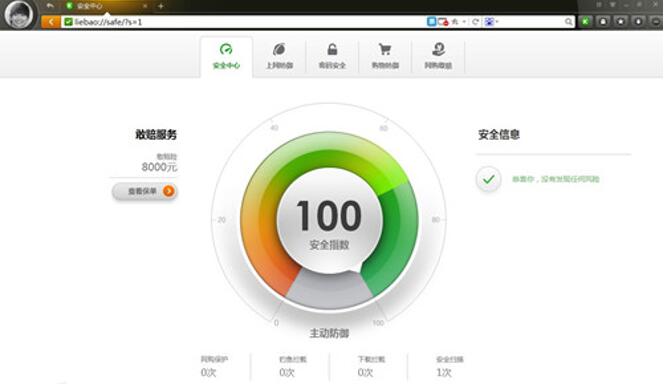Screen dimensions: 664x384
Task: Switch to the padlock security tab
Action: (332, 57)
